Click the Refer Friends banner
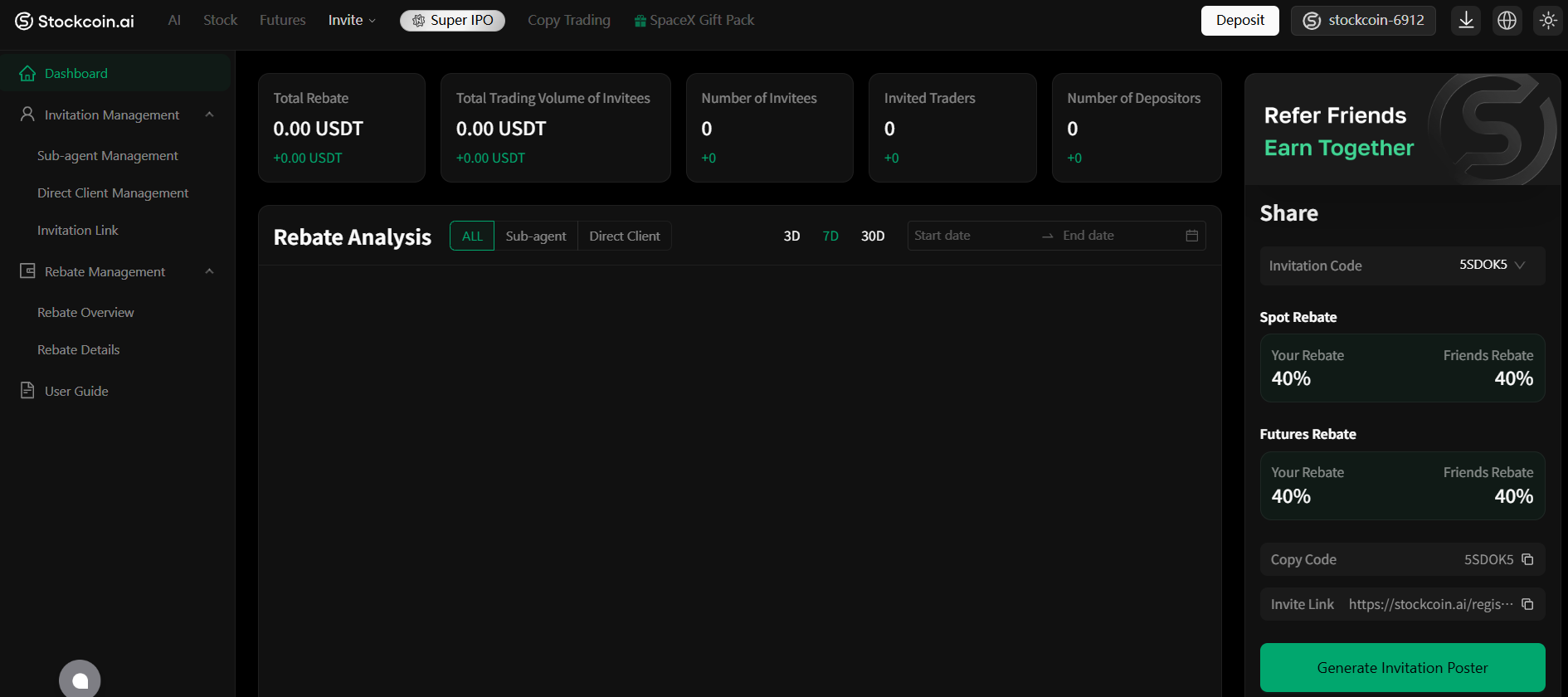Viewport: 1568px width, 697px height. pos(1403,129)
